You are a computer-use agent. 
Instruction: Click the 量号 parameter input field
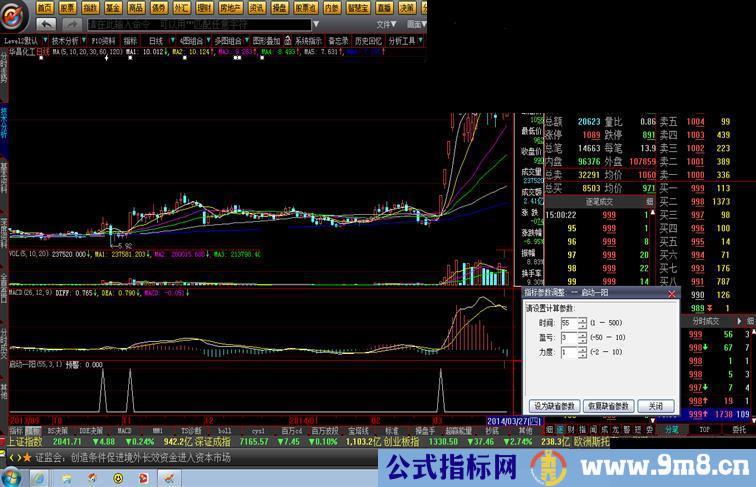pyautogui.click(x=567, y=338)
